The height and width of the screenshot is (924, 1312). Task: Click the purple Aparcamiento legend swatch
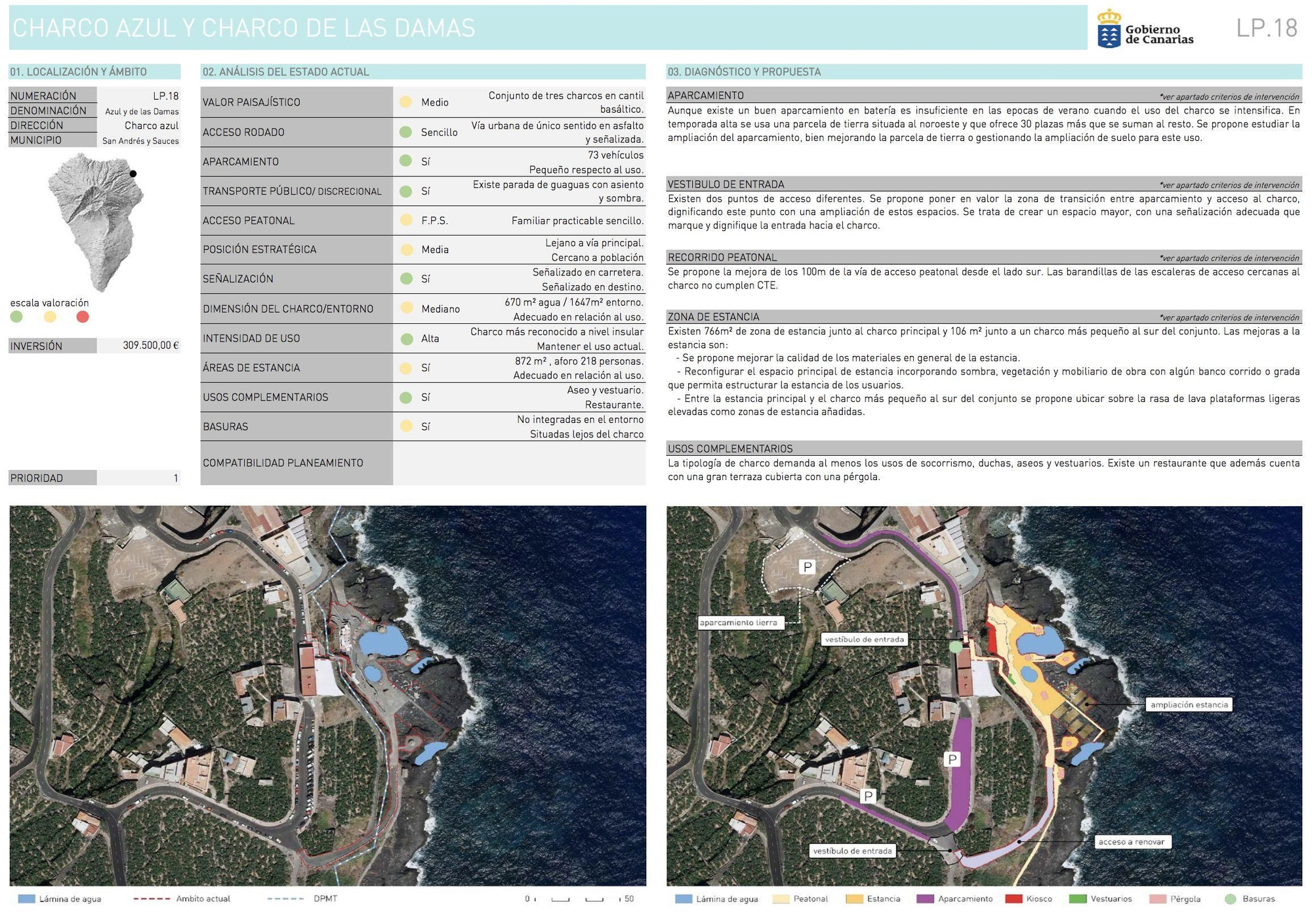pyautogui.click(x=924, y=899)
